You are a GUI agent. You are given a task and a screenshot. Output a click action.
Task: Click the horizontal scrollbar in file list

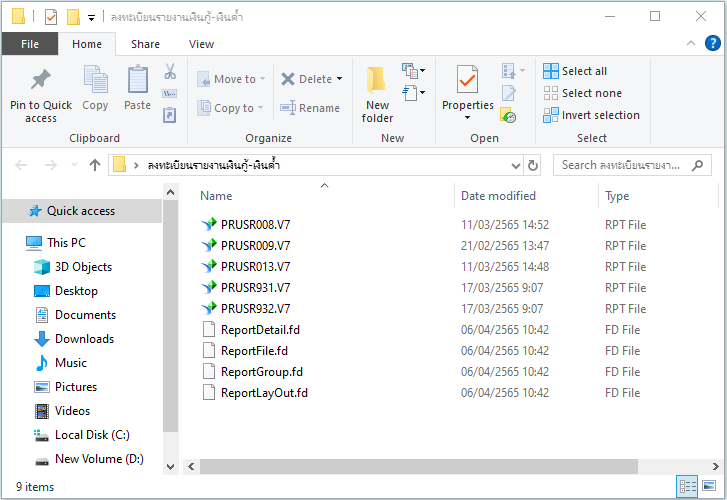coord(420,466)
